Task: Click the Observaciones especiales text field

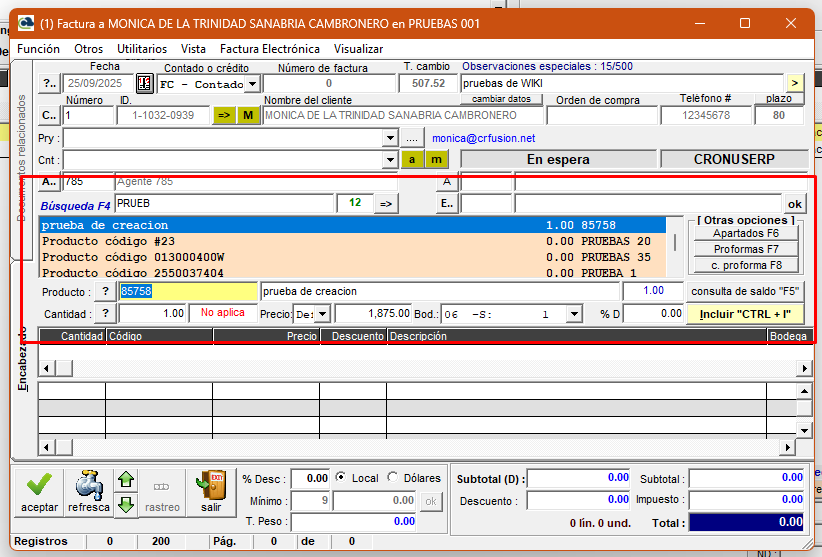Action: pyautogui.click(x=620, y=83)
